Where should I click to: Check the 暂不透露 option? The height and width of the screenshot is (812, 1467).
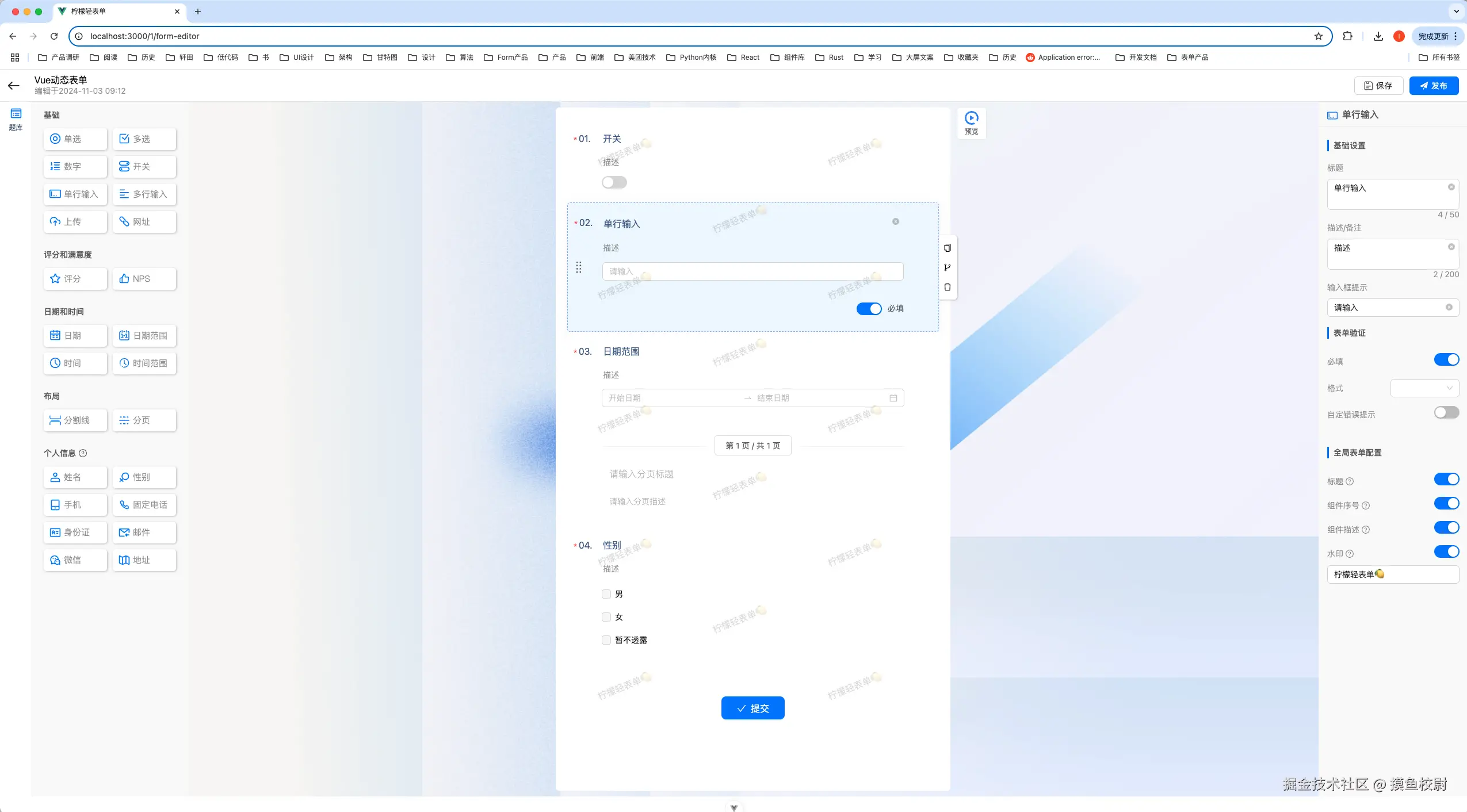point(606,640)
